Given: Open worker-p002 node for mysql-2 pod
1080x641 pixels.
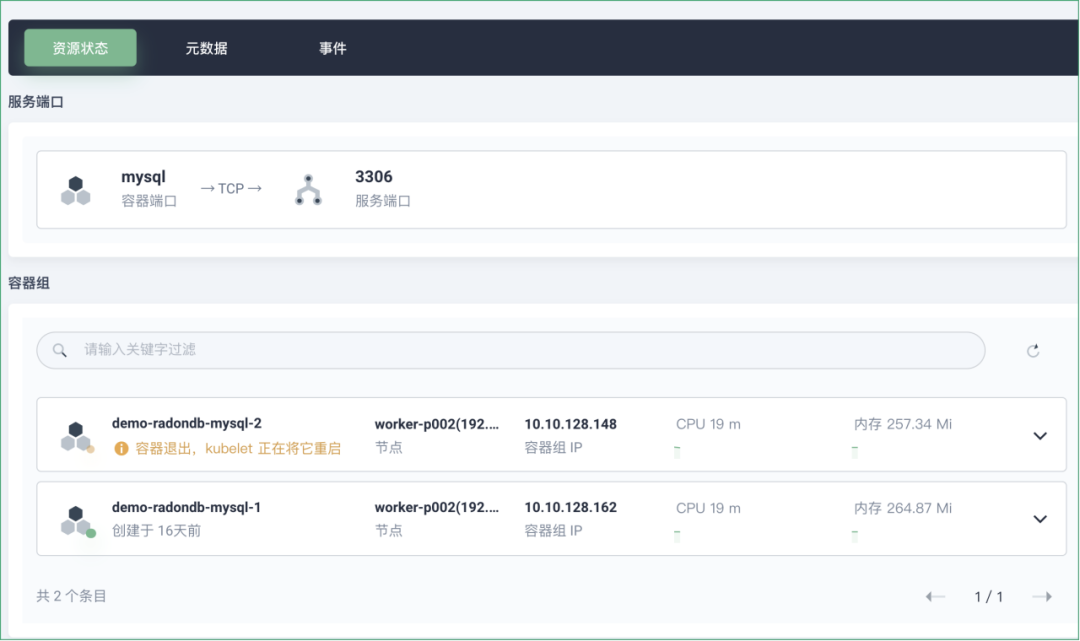Looking at the screenshot, I should point(437,424).
